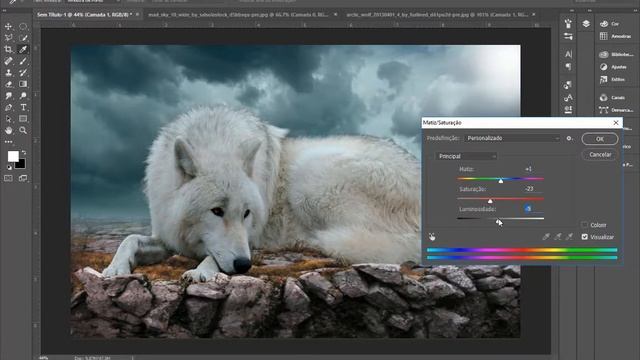This screenshot has width=640, height=360.
Task: Select the Hand tool
Action: click(x=8, y=131)
